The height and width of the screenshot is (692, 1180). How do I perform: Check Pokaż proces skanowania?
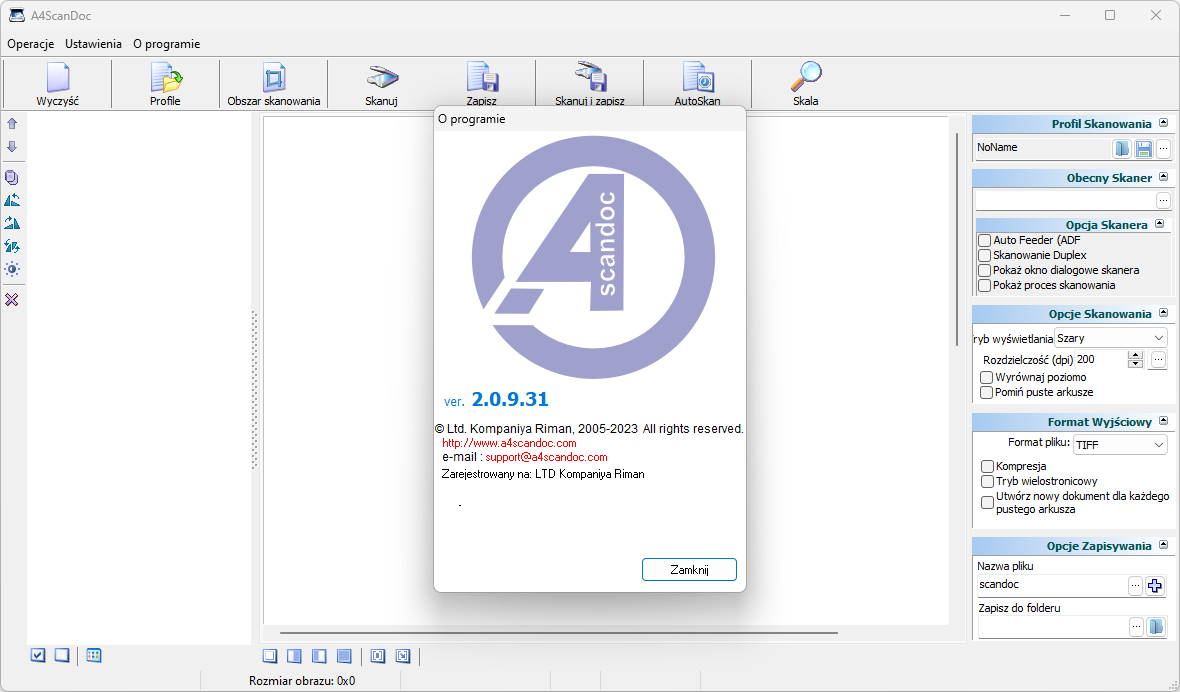(984, 286)
